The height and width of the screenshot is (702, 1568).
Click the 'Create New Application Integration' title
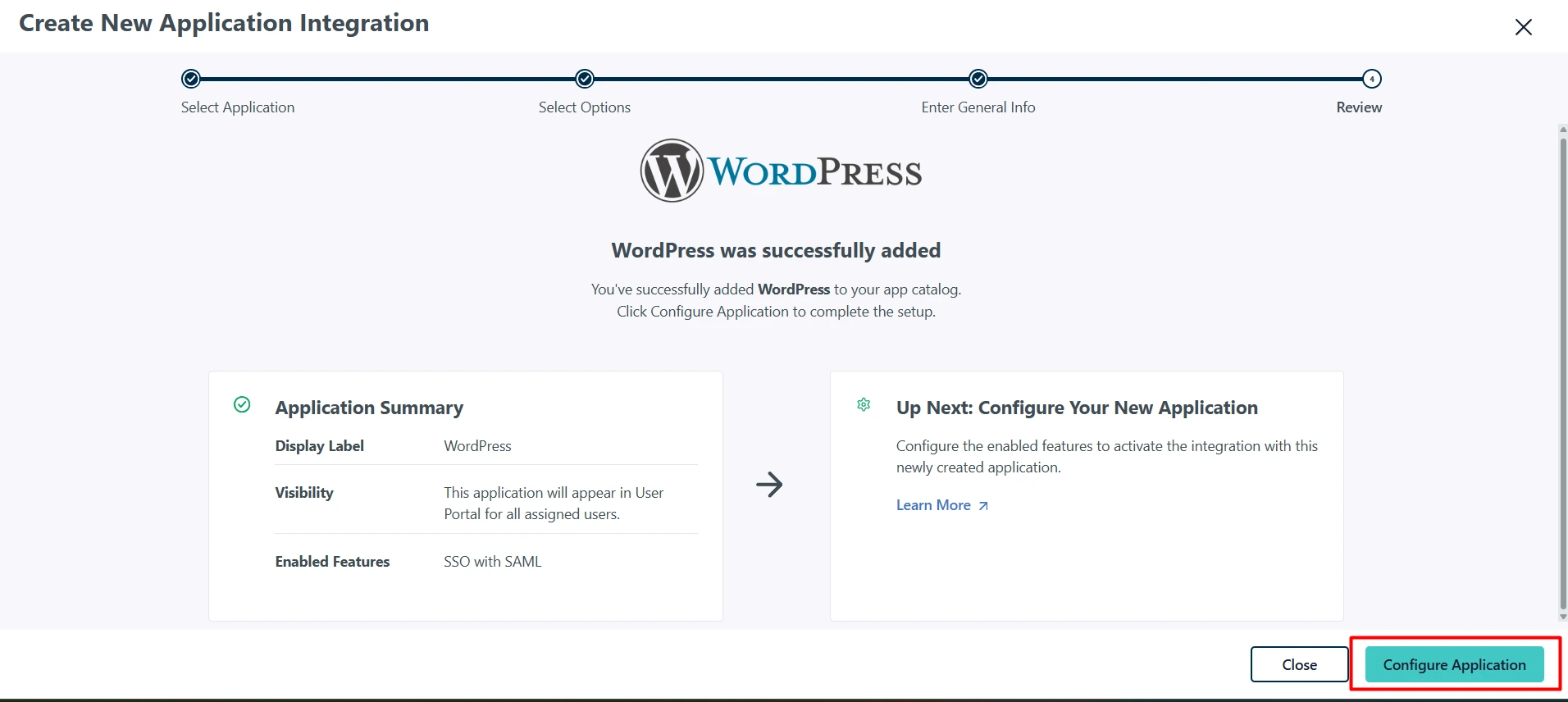coord(224,23)
